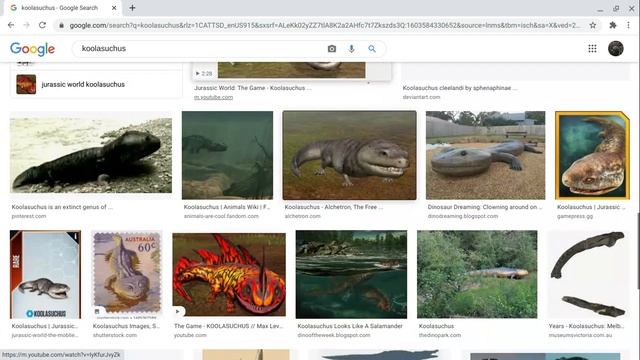
Task: Open the jurassic-world-the-mobile source link
Action: point(45,335)
